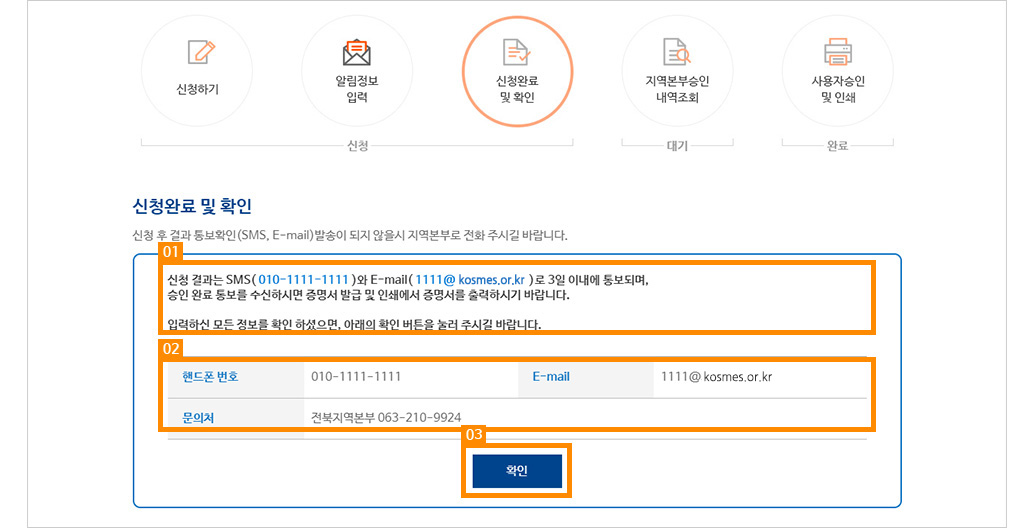Image resolution: width=1032 pixels, height=528 pixels.
Task: Select the 알림정보 입력 step label
Action: pos(357,89)
